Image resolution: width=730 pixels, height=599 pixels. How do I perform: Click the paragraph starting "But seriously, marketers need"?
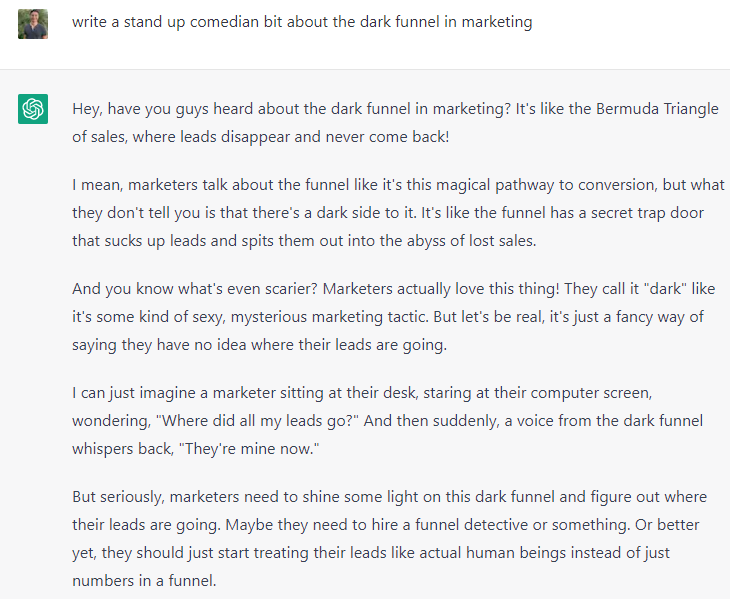pyautogui.click(x=390, y=538)
